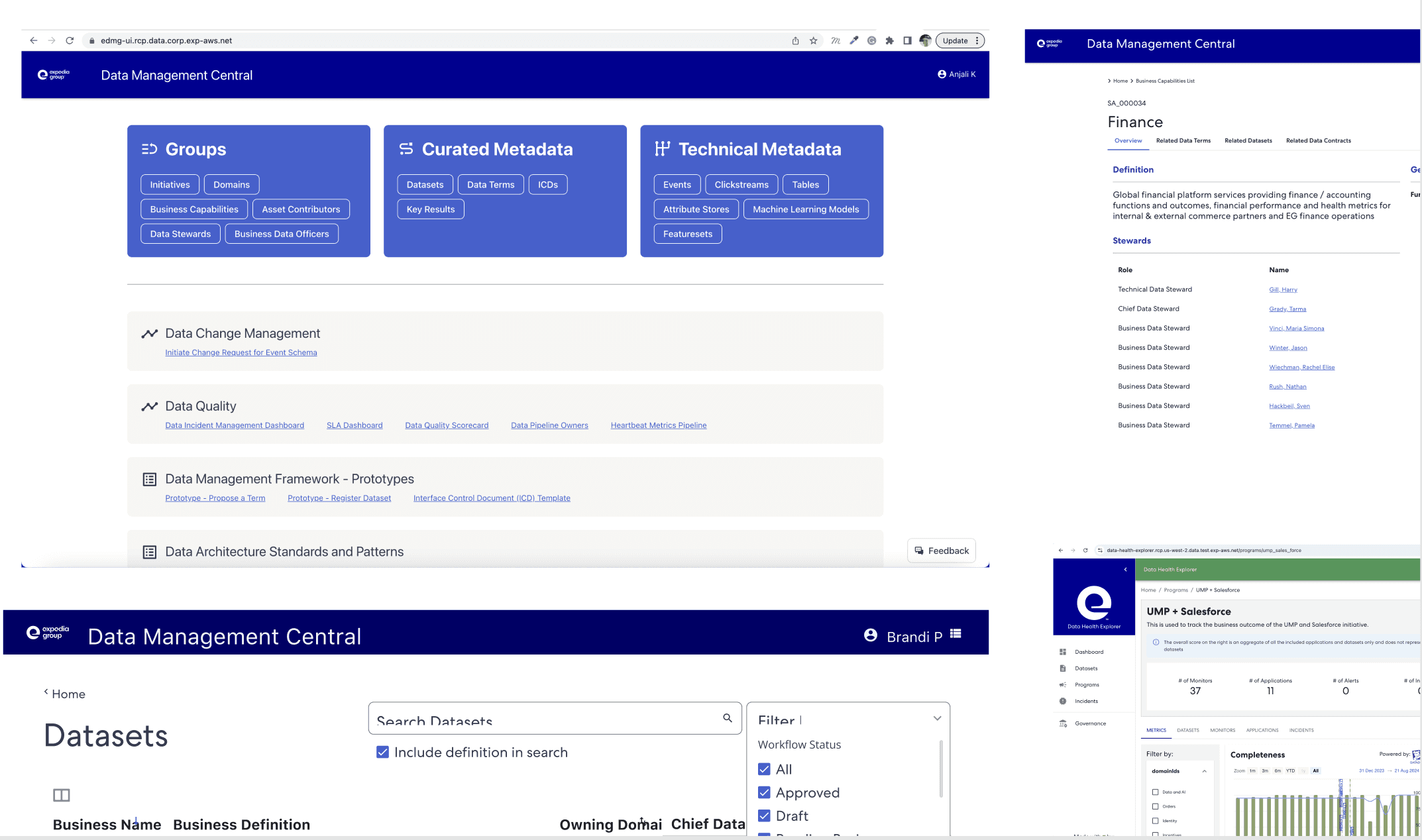1422x840 pixels.
Task: Click the info icon in UMP + Salesforce banner
Action: [x=1156, y=642]
